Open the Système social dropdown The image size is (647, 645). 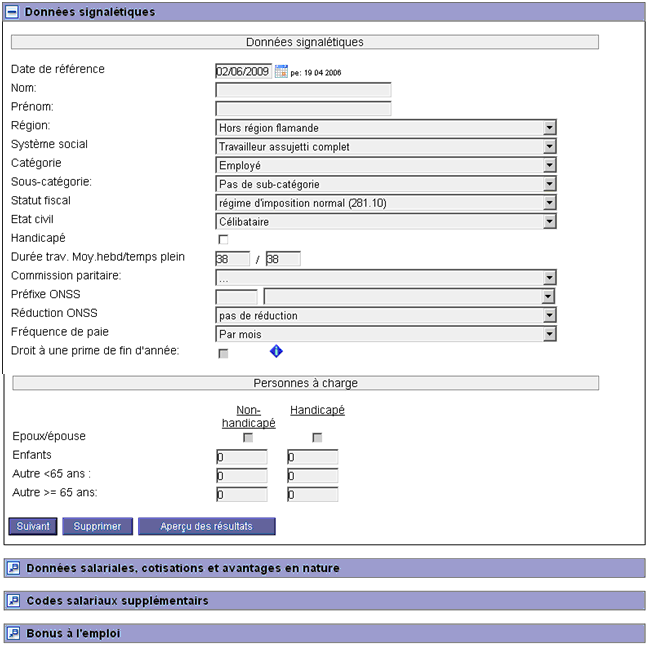[x=386, y=146]
